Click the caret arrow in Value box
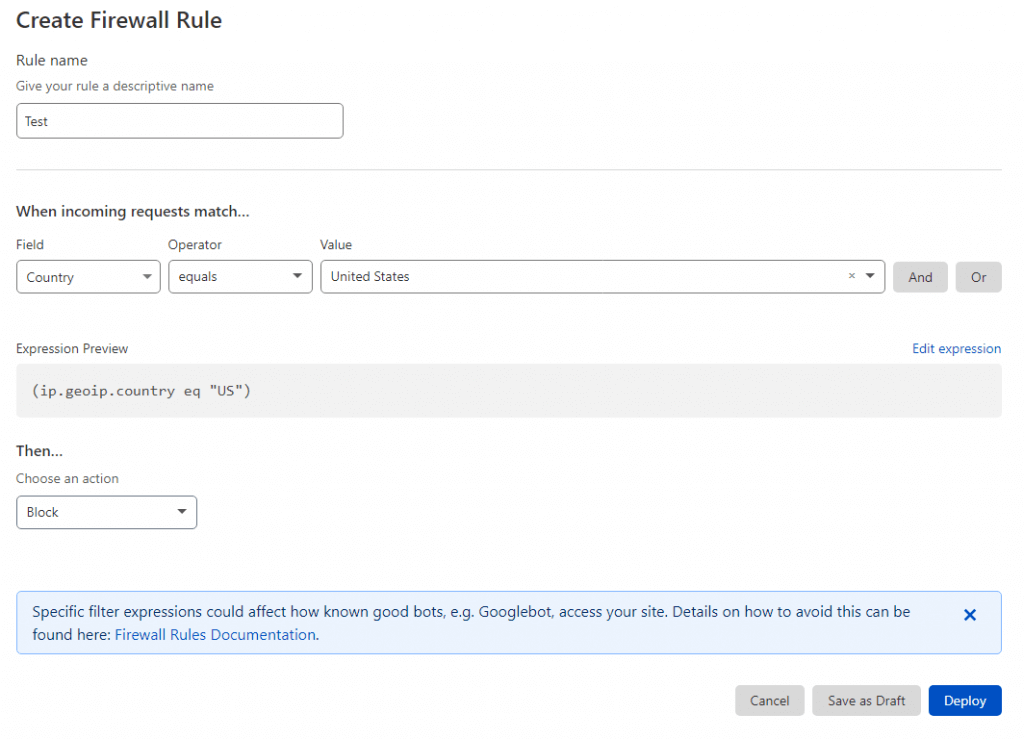The image size is (1024, 739). click(870, 277)
